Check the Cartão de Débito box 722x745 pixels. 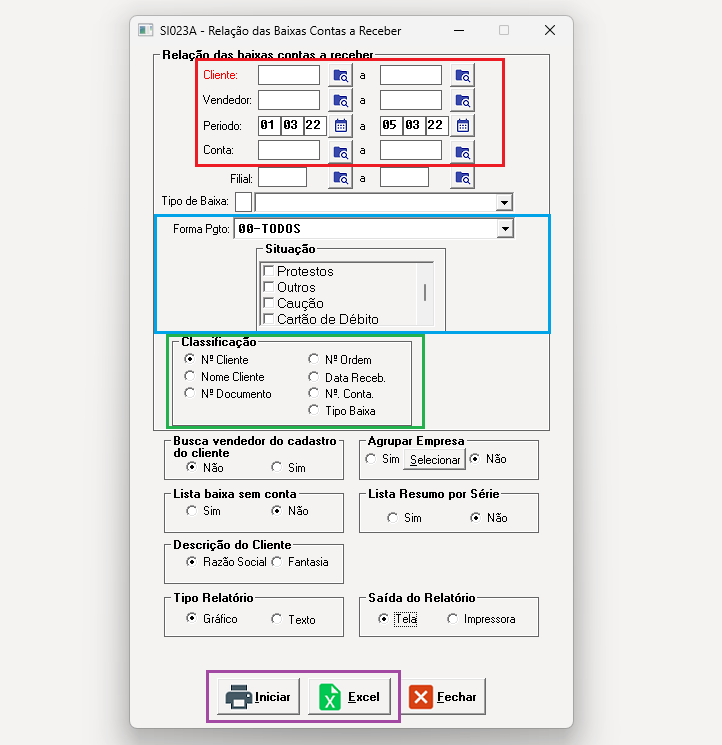[268, 319]
